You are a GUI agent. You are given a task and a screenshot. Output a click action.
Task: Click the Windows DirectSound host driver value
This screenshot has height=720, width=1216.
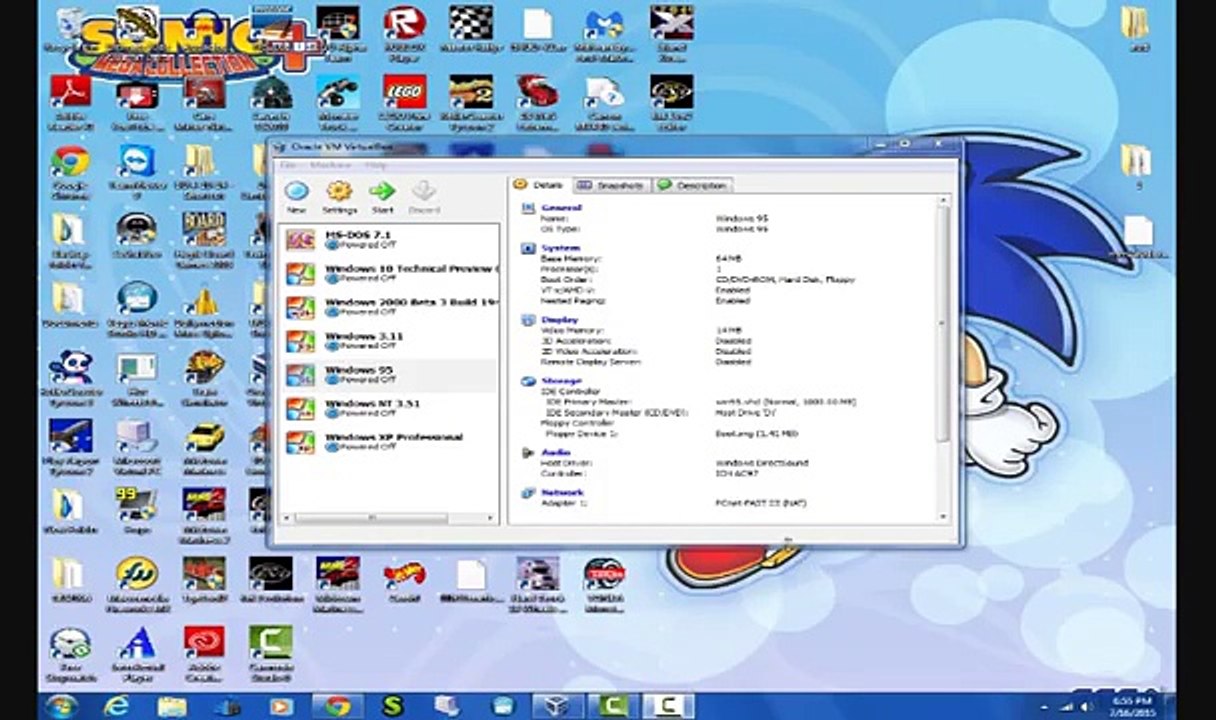[x=762, y=463]
